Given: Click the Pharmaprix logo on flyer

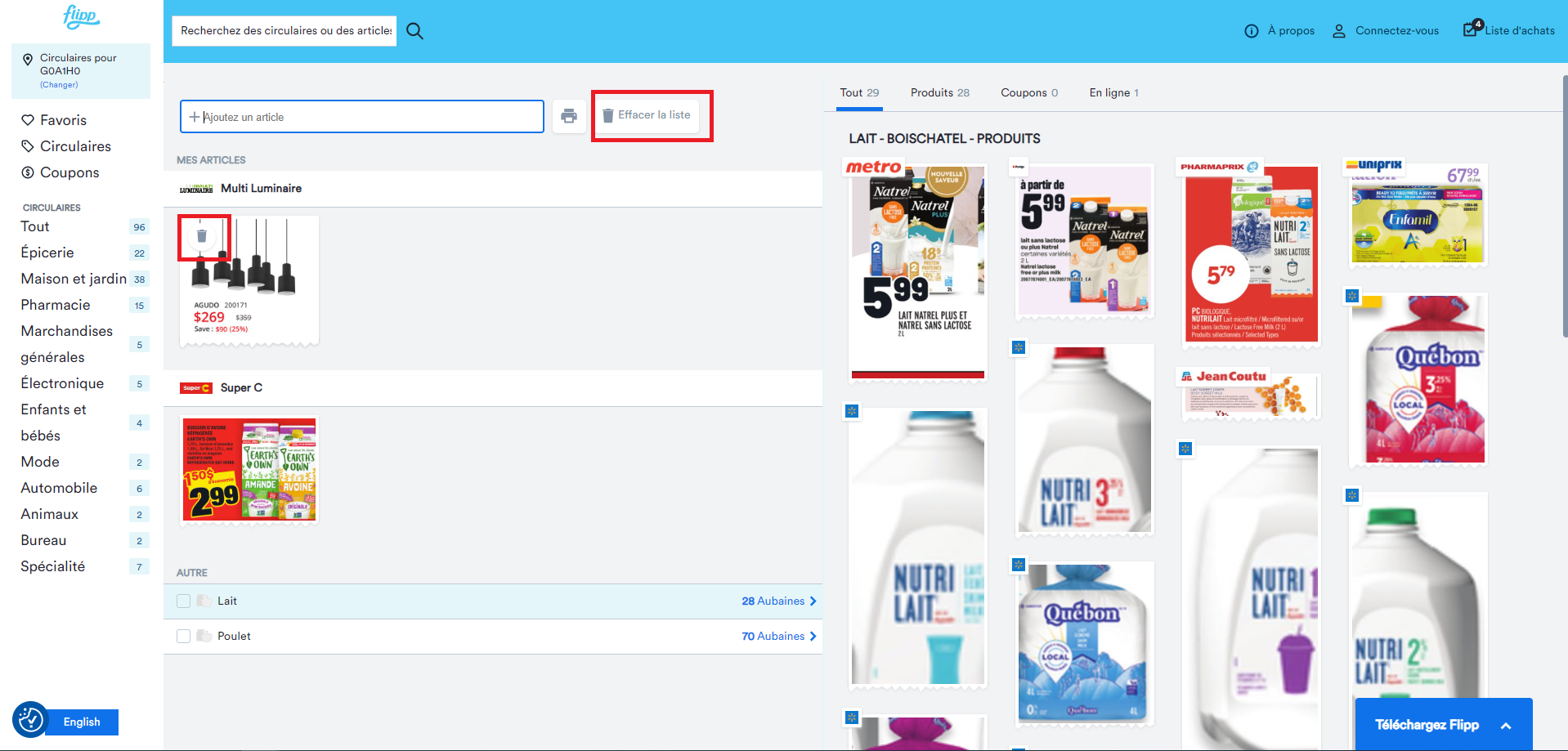Looking at the screenshot, I should [x=1220, y=167].
